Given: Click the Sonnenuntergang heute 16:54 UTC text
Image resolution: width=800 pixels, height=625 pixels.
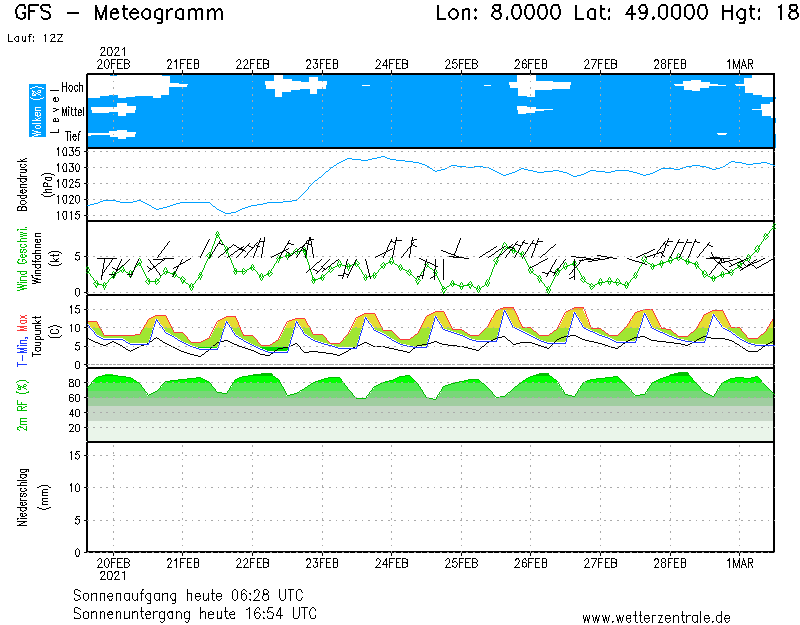Looking at the screenshot, I should [x=195, y=612].
